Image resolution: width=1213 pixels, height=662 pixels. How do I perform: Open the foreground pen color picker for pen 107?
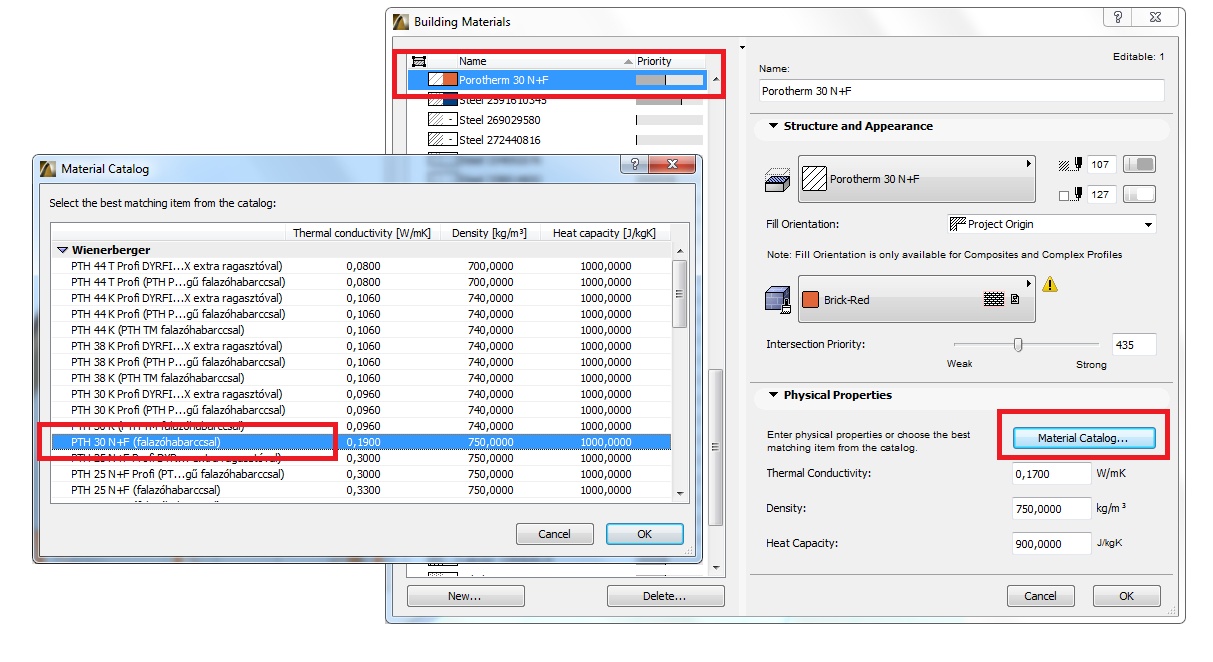(x=1140, y=164)
